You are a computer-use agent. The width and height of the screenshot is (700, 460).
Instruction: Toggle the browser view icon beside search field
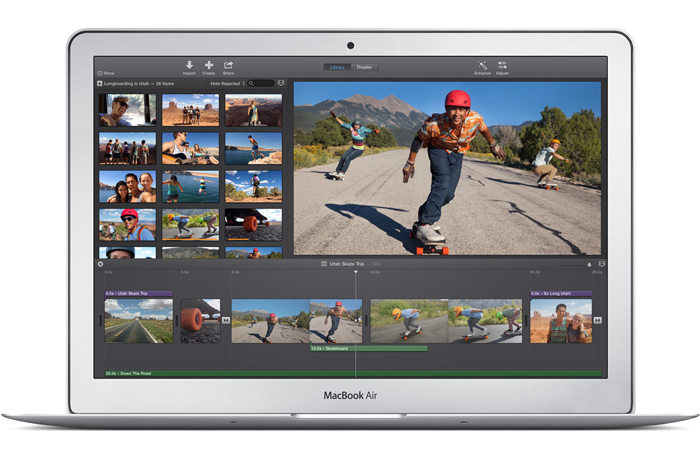281,83
